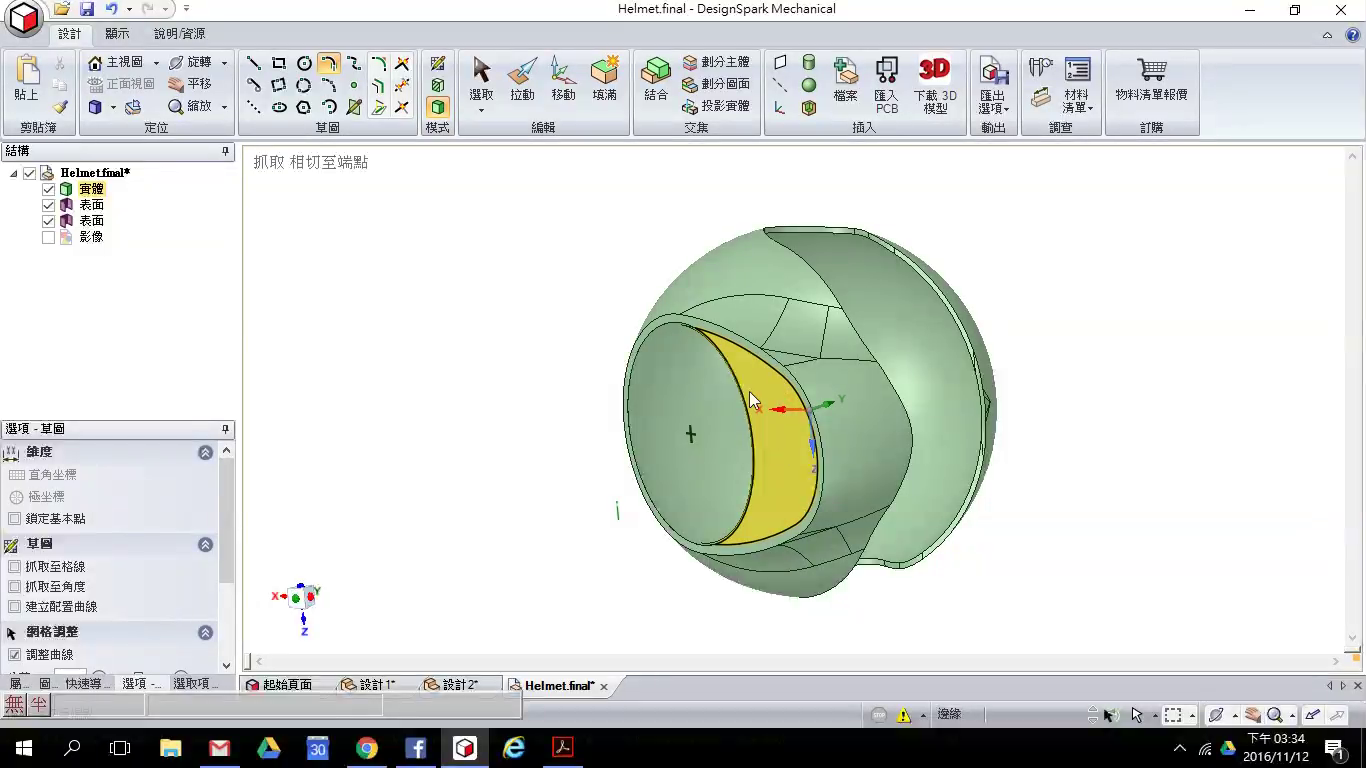Select the Ellipse sketch tool

279,107
